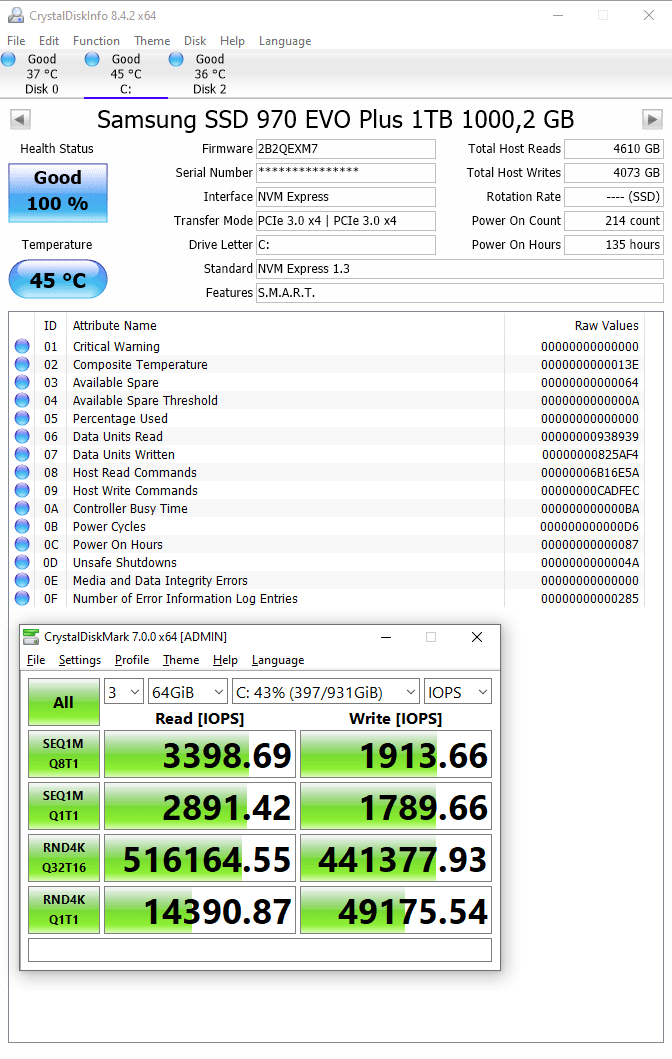
Task: Click raw value 0000000000013E
Action: click(590, 364)
